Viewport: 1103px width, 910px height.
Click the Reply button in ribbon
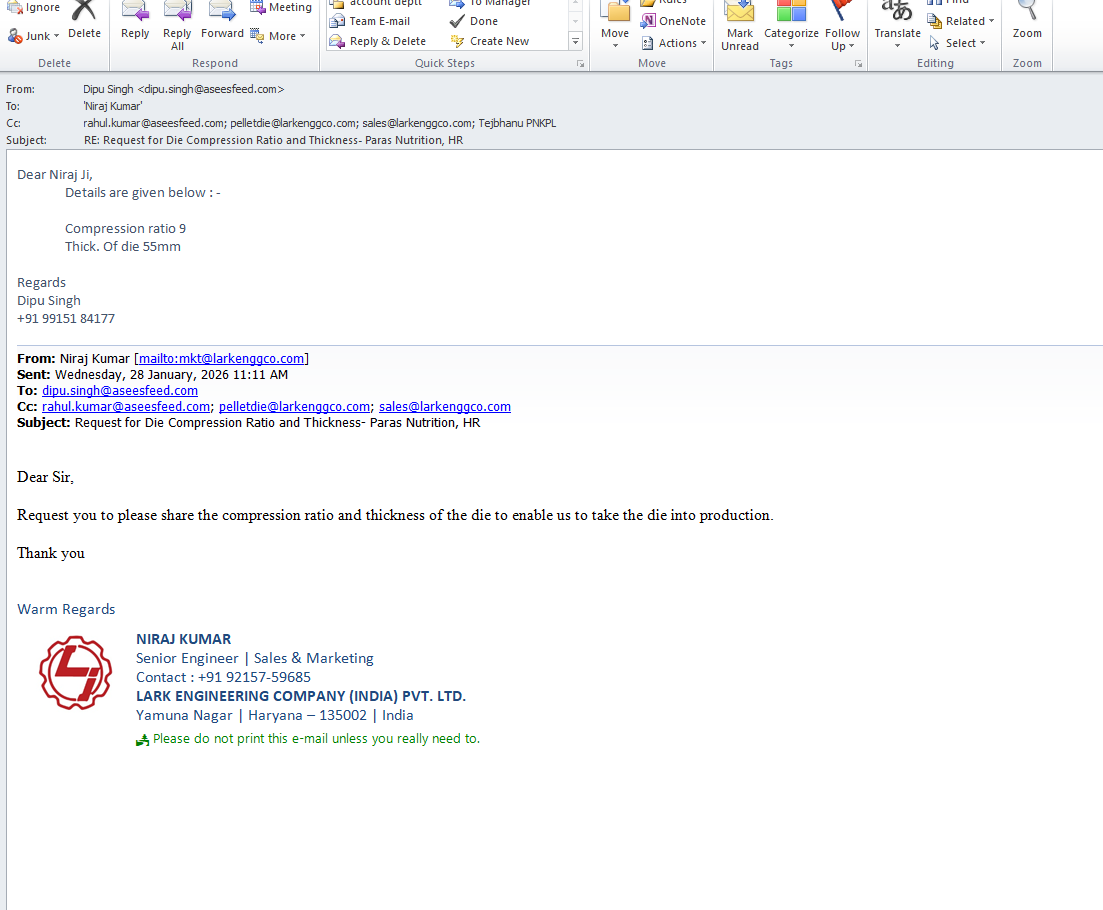(135, 20)
